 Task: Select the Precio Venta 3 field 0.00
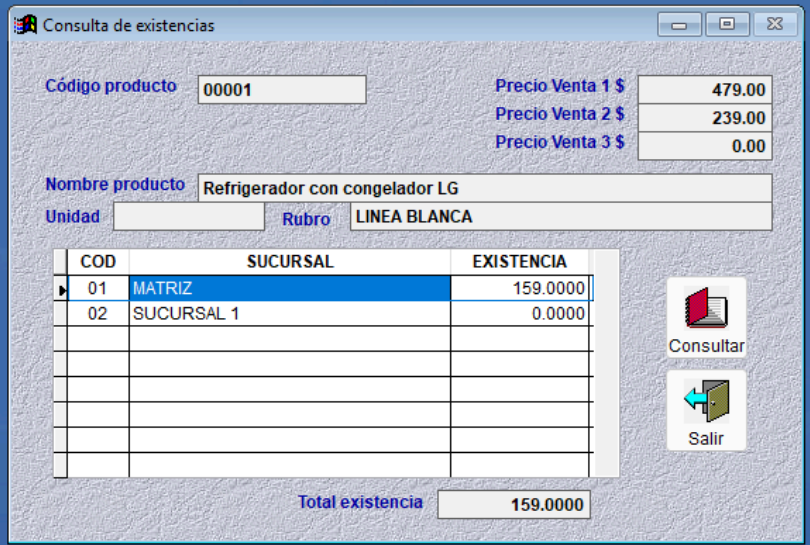pyautogui.click(x=705, y=146)
